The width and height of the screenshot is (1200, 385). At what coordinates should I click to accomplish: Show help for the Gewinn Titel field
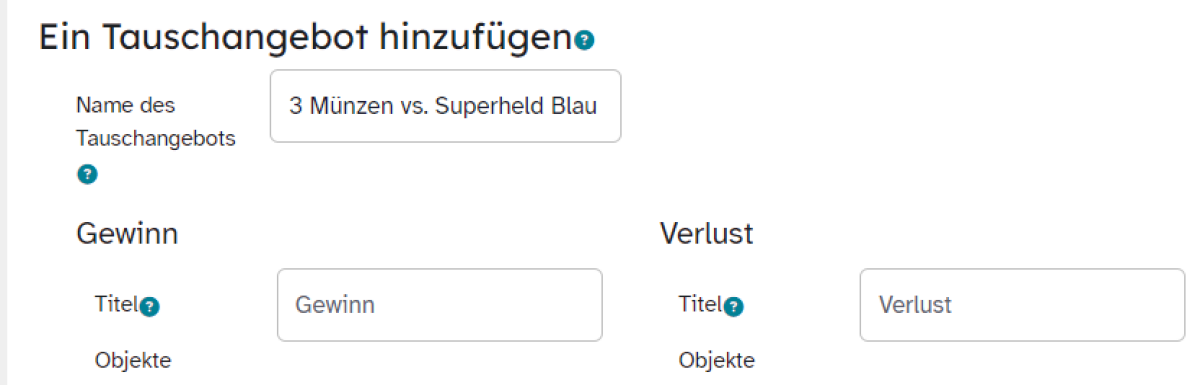149,307
